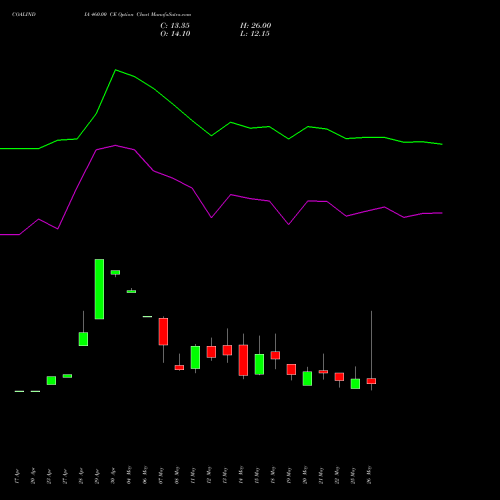Click the high value H: 26.00

[255, 26]
